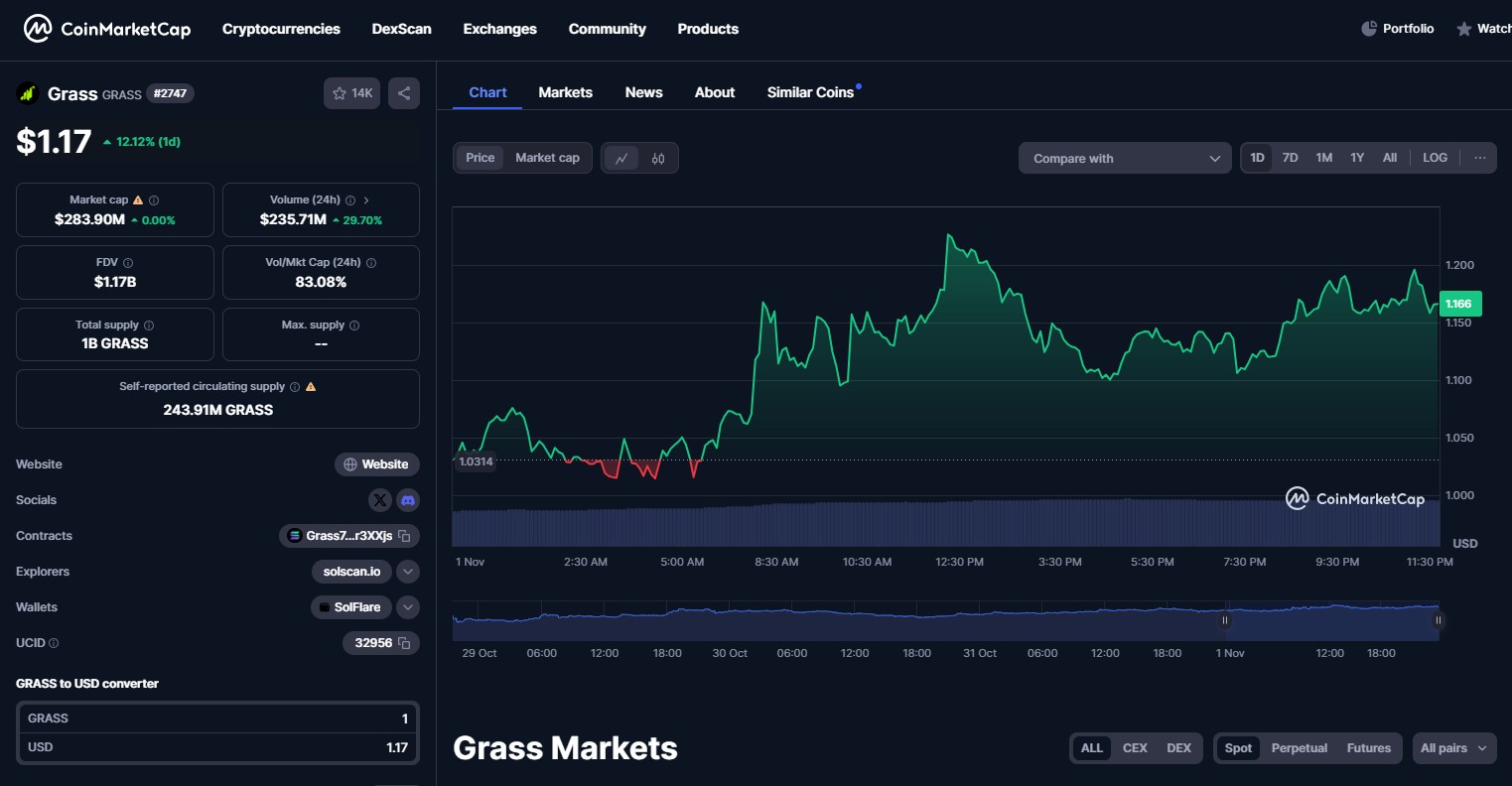Select Price chart mode
This screenshot has width=1512, height=786.
coord(481,158)
